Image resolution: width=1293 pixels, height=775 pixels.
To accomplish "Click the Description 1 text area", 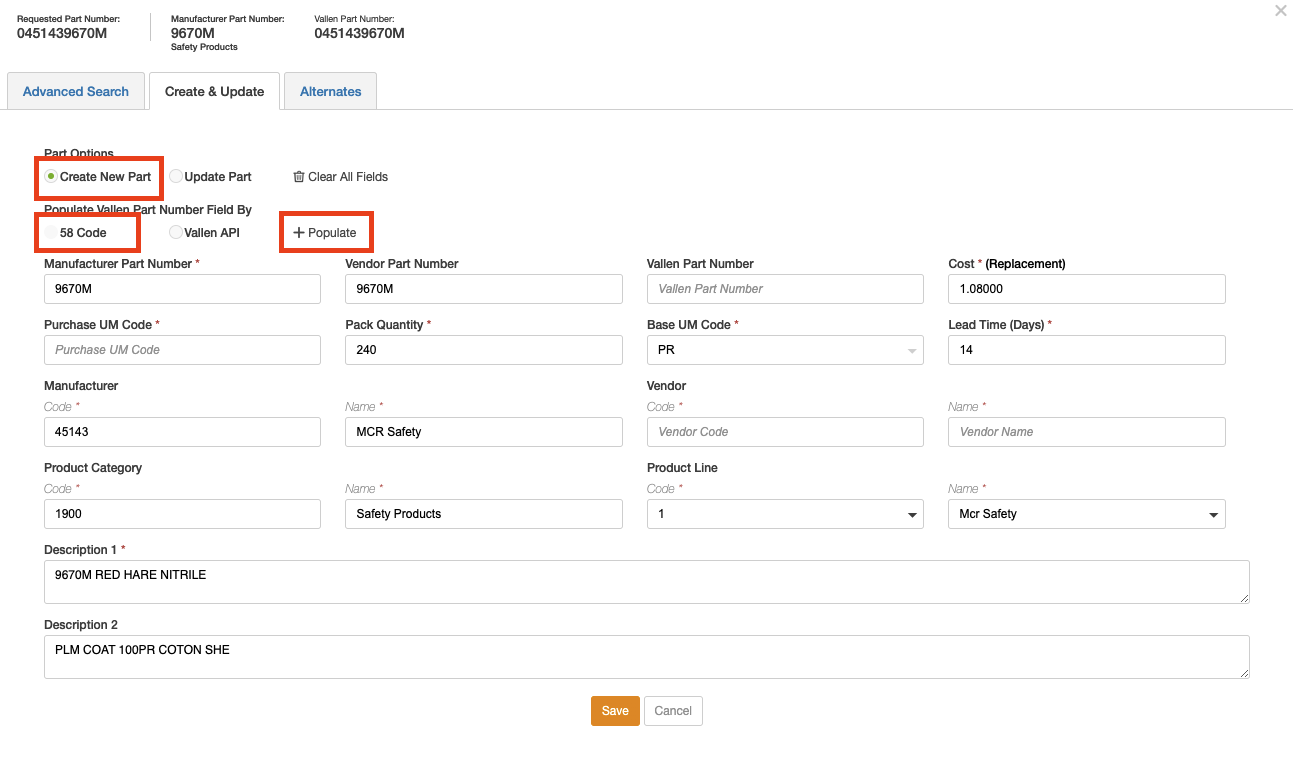I will coord(646,582).
